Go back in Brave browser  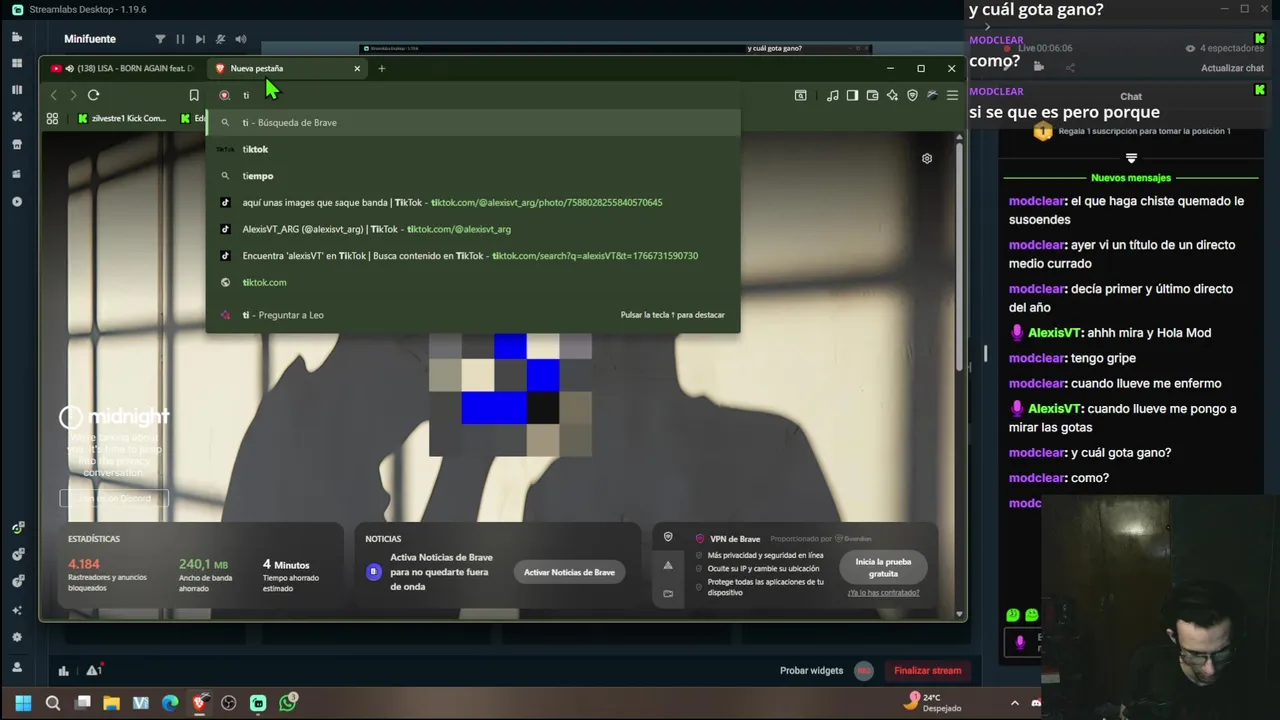[x=54, y=95]
